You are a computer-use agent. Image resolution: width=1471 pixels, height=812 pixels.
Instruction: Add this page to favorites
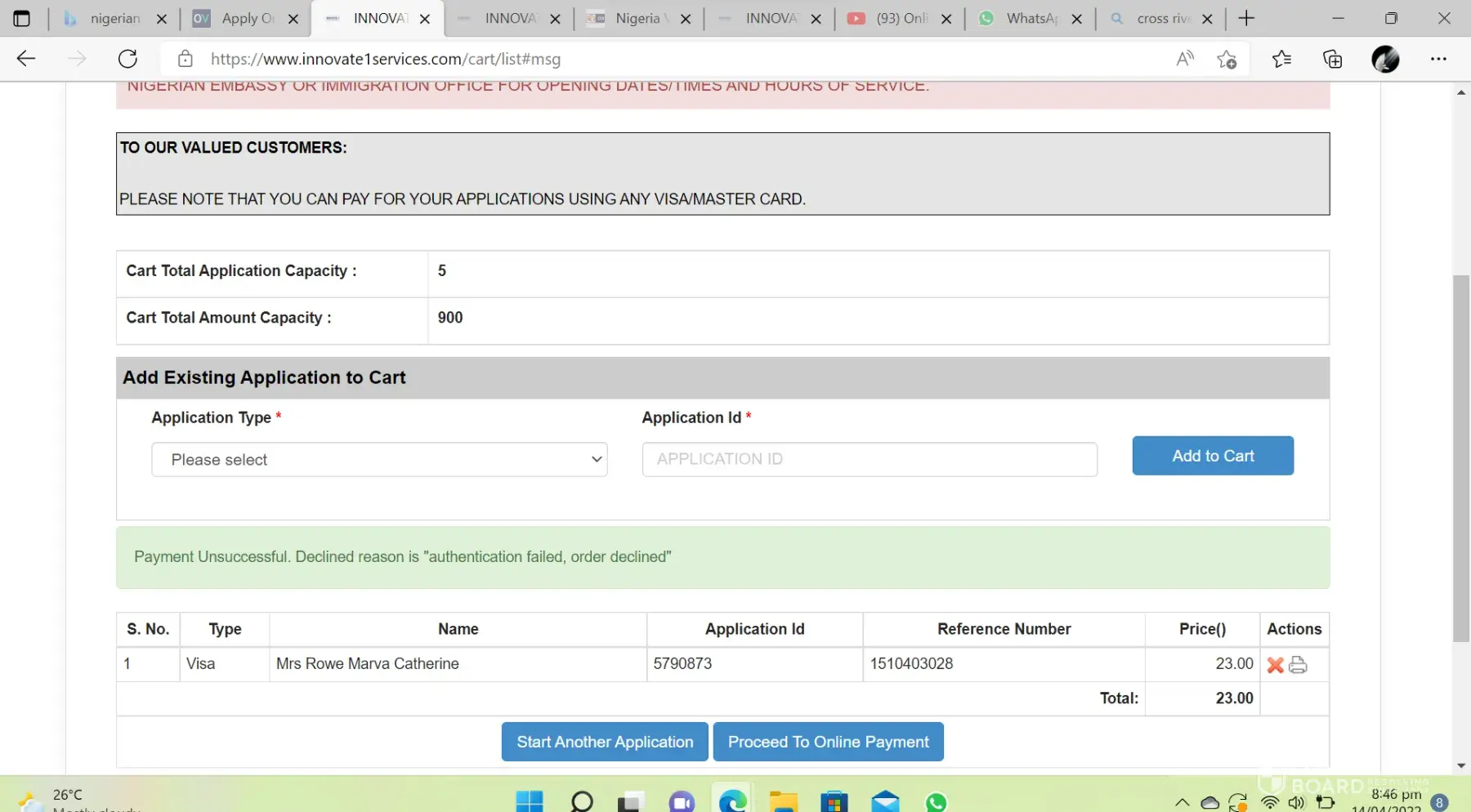pyautogui.click(x=1226, y=59)
